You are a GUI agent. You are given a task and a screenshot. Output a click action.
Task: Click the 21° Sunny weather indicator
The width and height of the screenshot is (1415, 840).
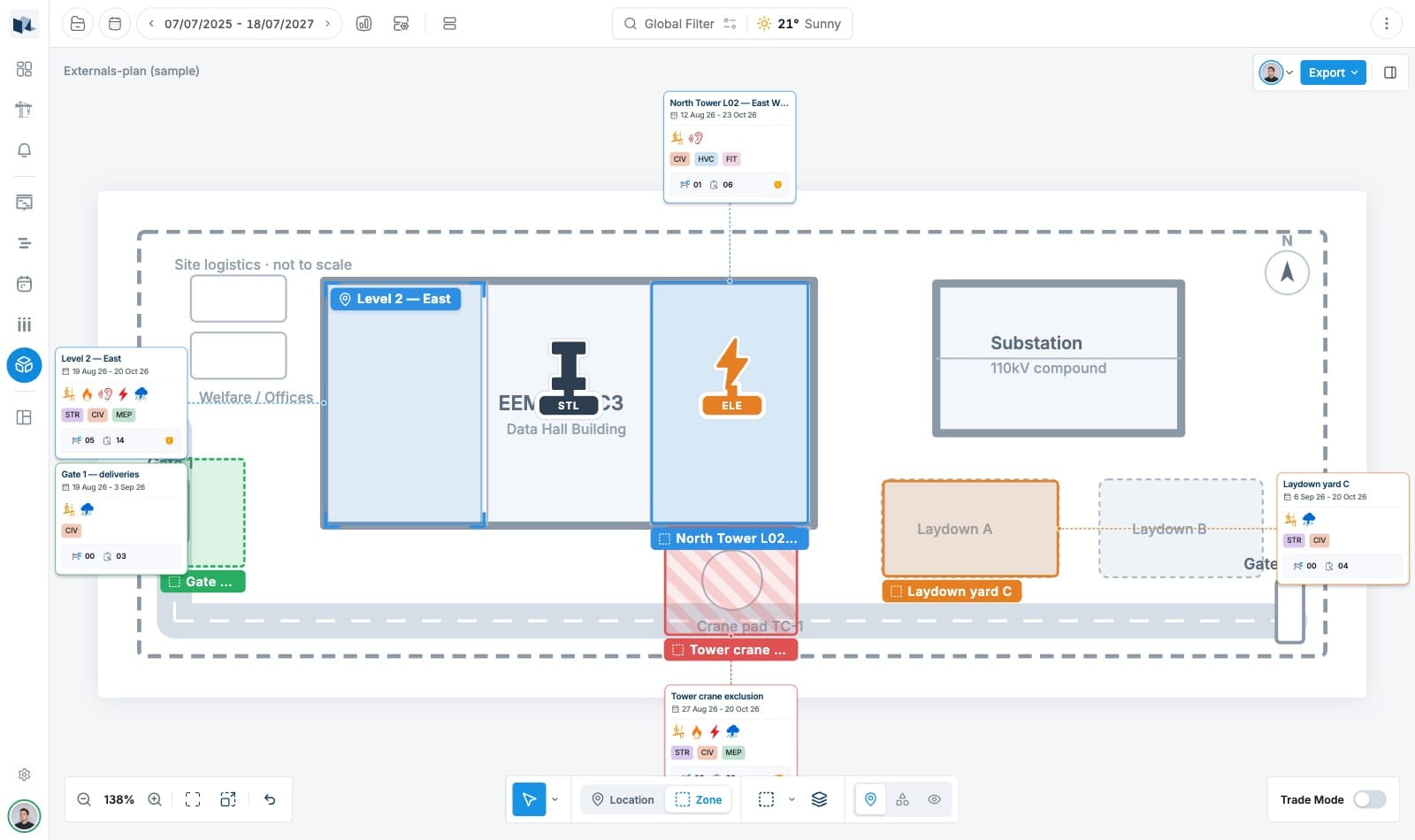799,24
